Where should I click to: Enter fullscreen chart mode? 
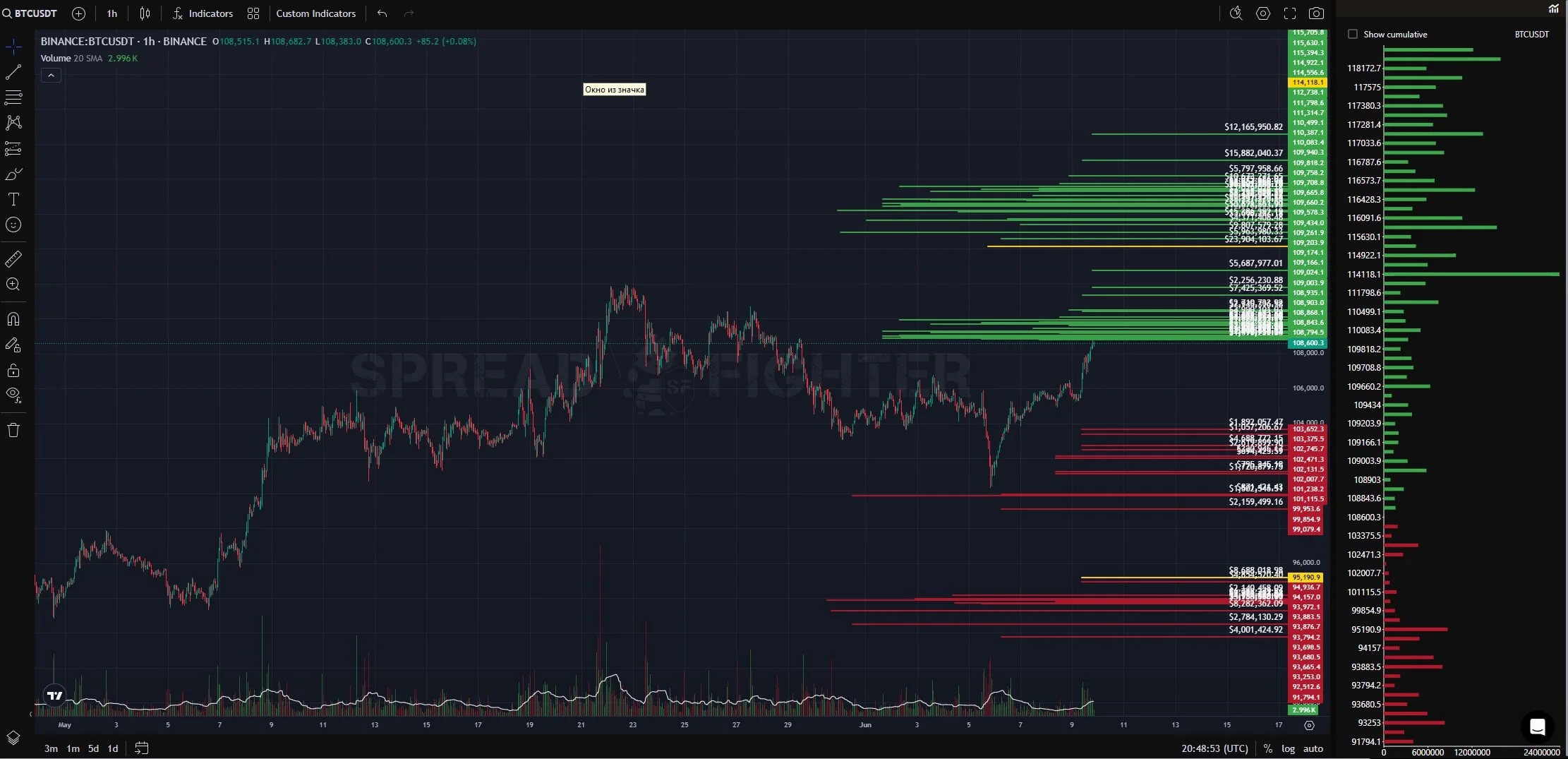tap(1290, 13)
